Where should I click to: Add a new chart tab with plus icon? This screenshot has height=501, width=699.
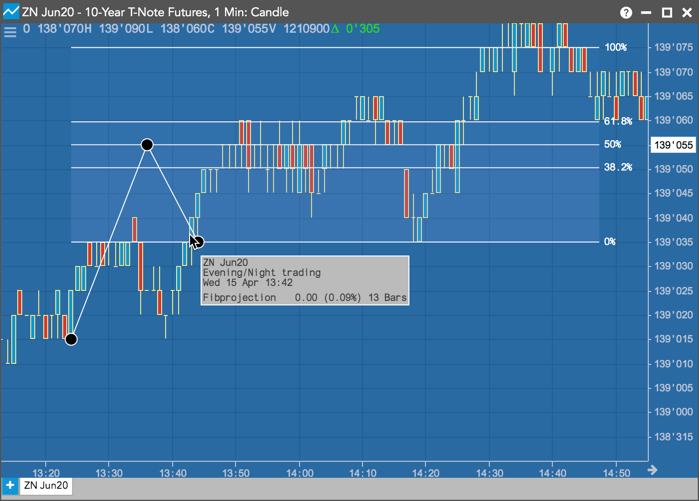pos(10,485)
